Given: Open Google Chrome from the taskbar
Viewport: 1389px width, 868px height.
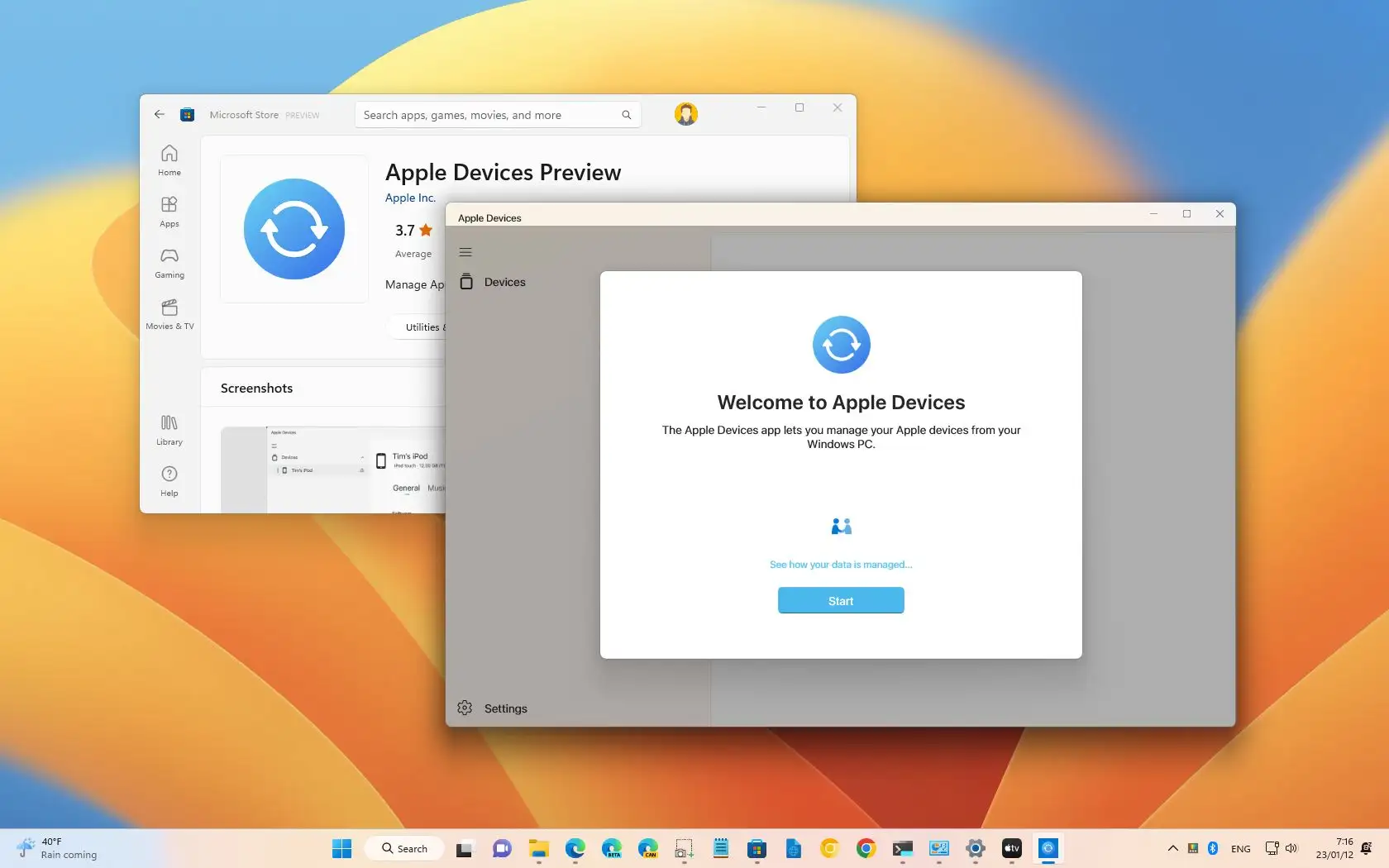Looking at the screenshot, I should click(x=866, y=848).
